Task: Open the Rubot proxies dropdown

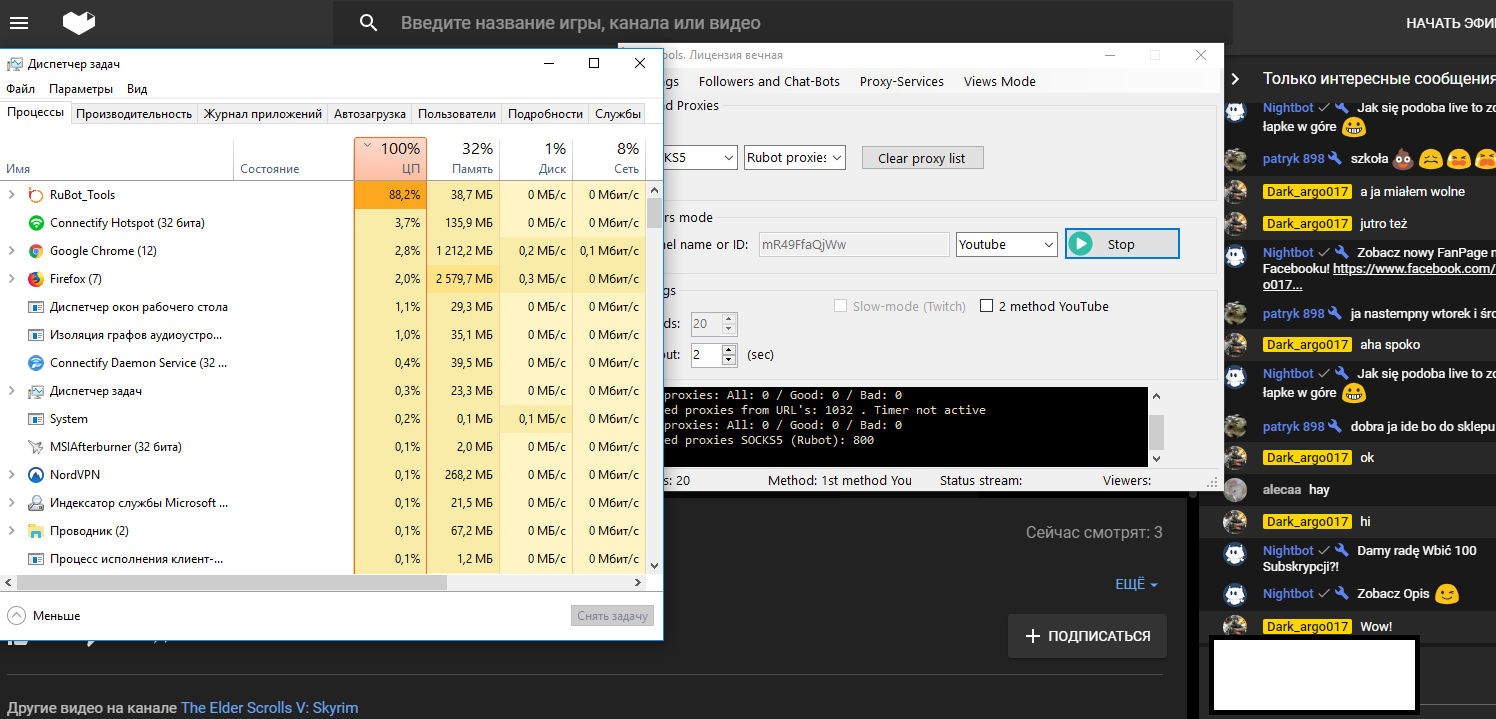Action: (x=795, y=158)
